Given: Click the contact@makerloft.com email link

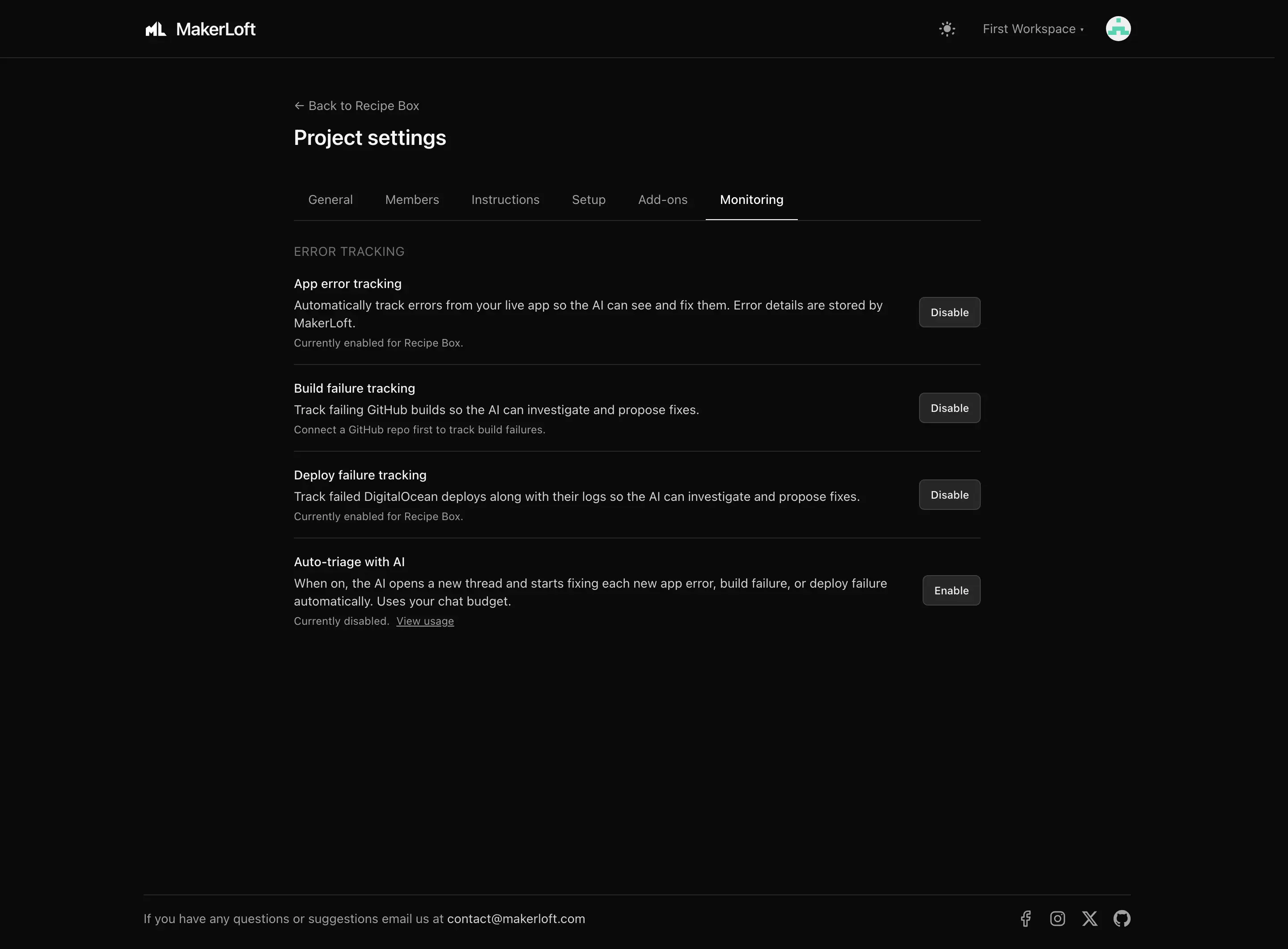Looking at the screenshot, I should point(516,919).
